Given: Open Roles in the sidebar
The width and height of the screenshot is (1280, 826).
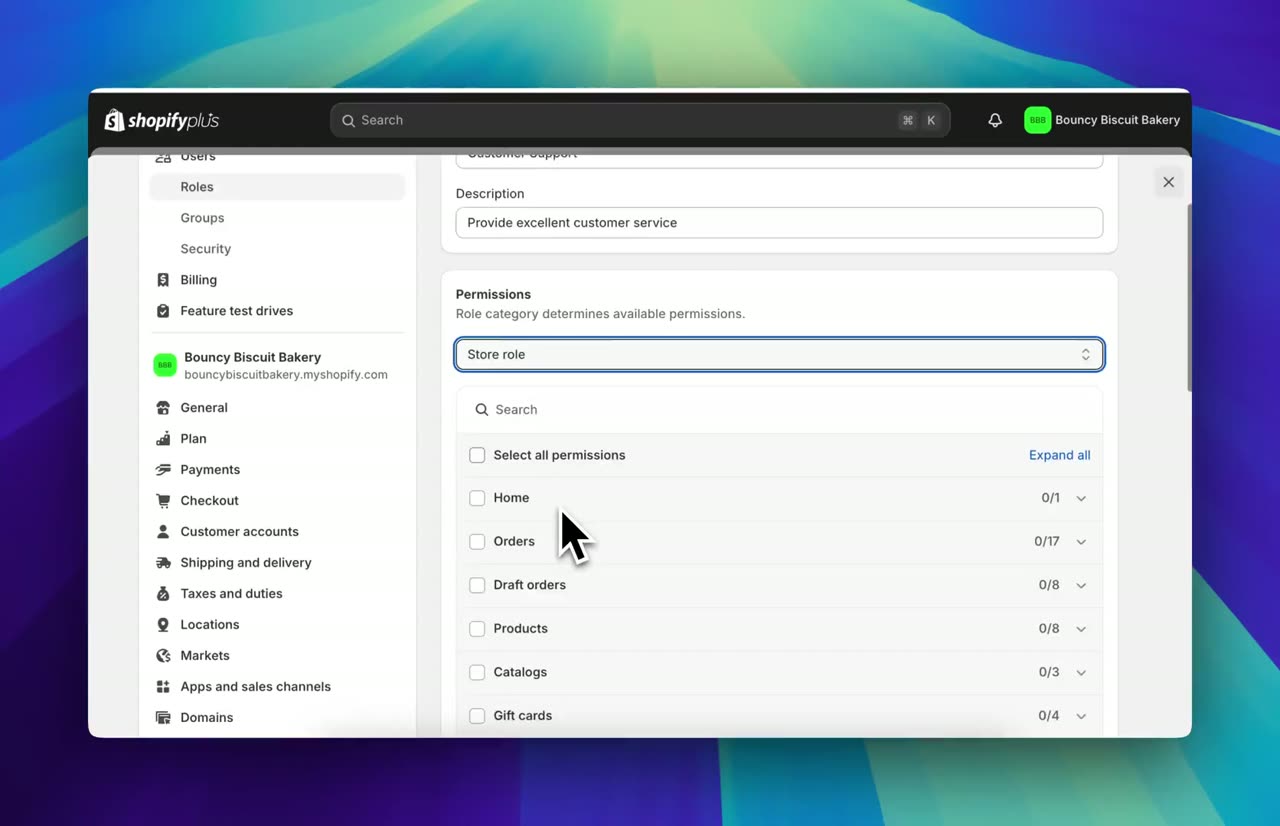Looking at the screenshot, I should click(x=277, y=187).
